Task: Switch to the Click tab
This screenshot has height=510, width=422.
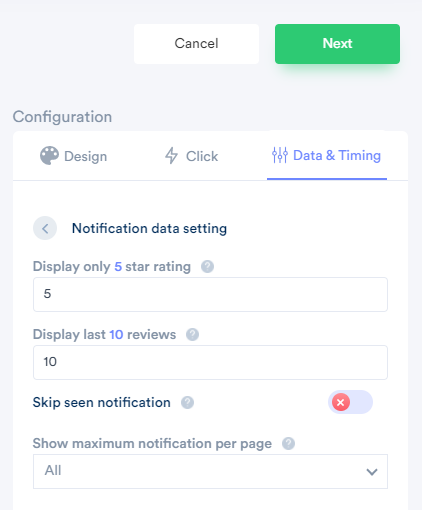Action: (192, 156)
